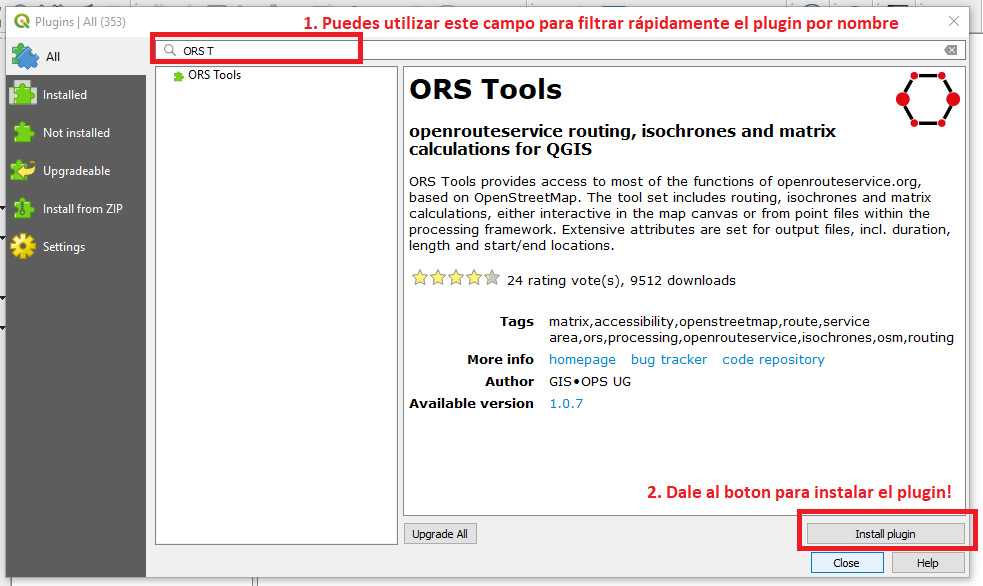
Task: Select the All plugins tab
Action: [76, 56]
